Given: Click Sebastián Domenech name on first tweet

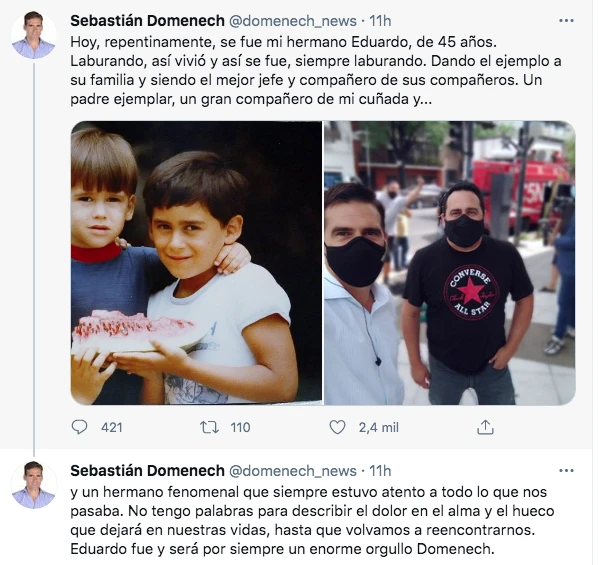Looking at the screenshot, I should (147, 21).
